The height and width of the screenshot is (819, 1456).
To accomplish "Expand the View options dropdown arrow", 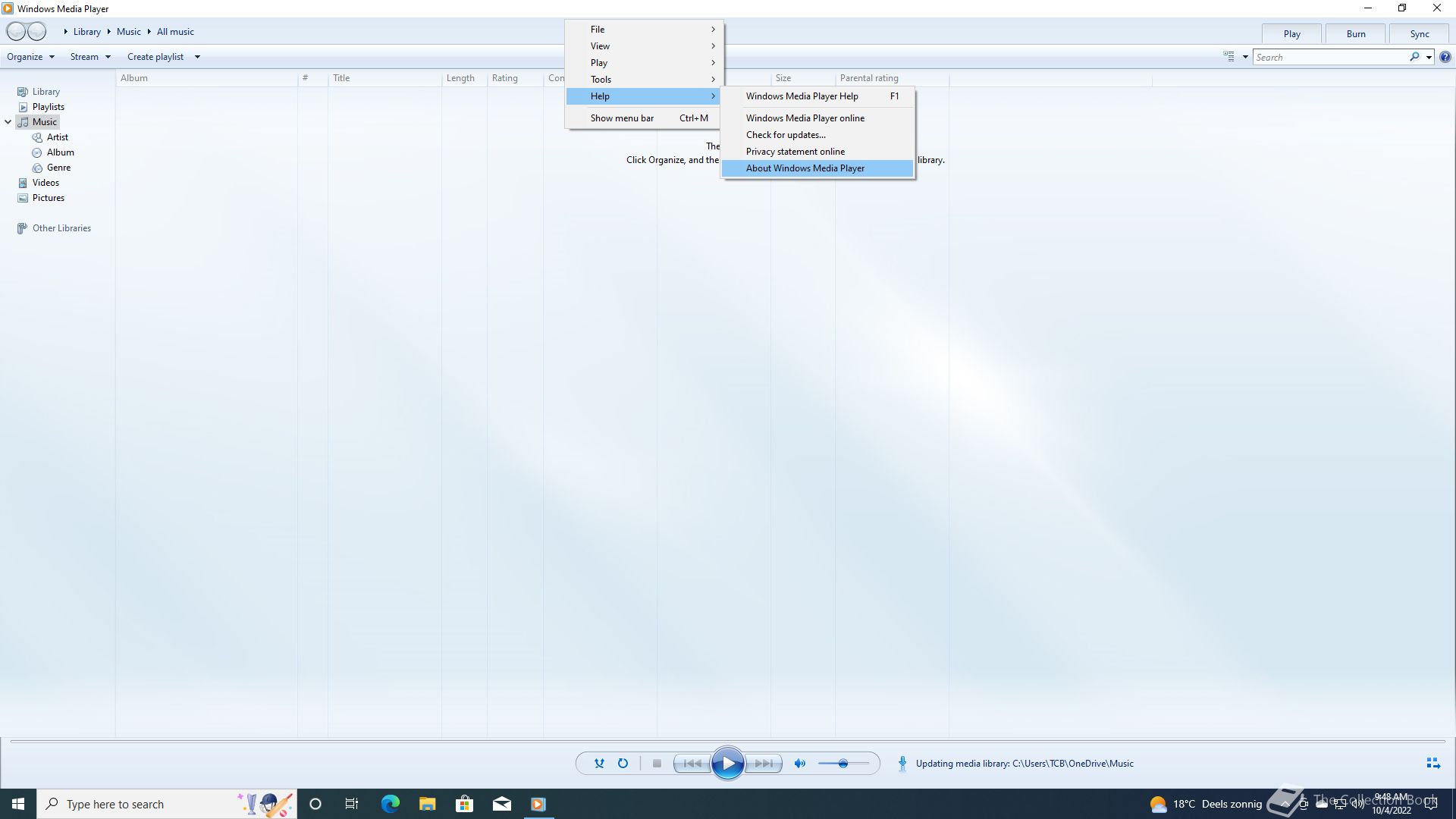I will click(1245, 57).
